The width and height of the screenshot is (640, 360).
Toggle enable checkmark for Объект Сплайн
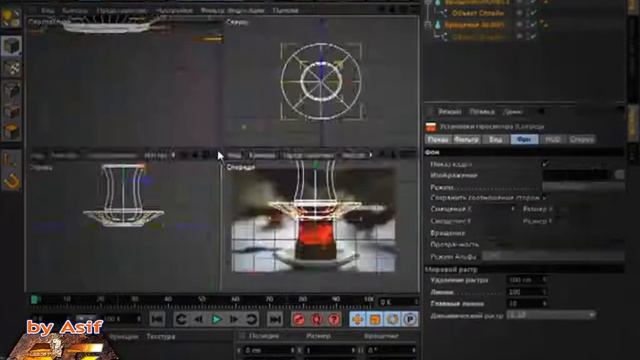(533, 13)
